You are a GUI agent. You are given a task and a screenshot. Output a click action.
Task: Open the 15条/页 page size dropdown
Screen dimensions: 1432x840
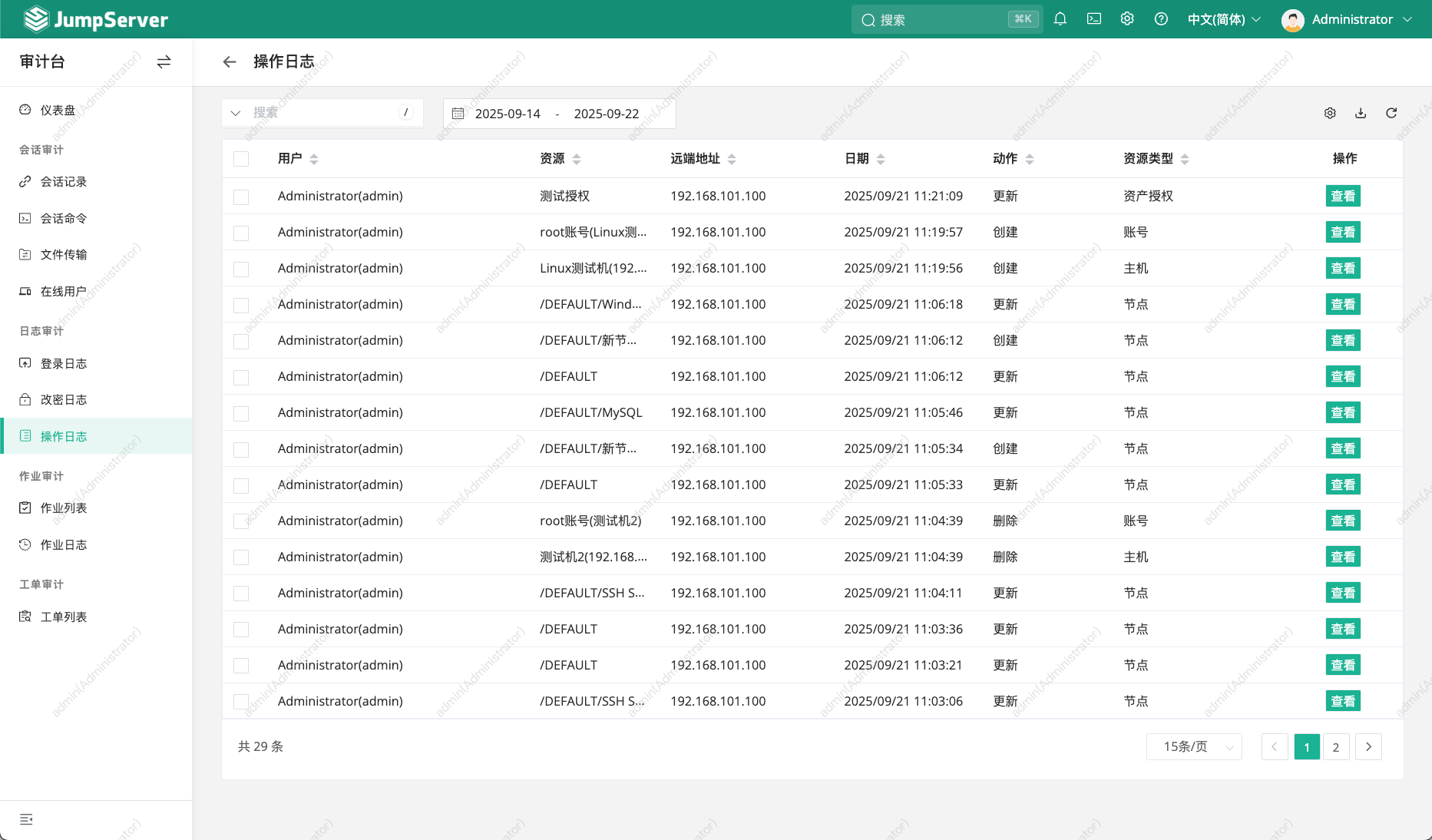tap(1193, 746)
